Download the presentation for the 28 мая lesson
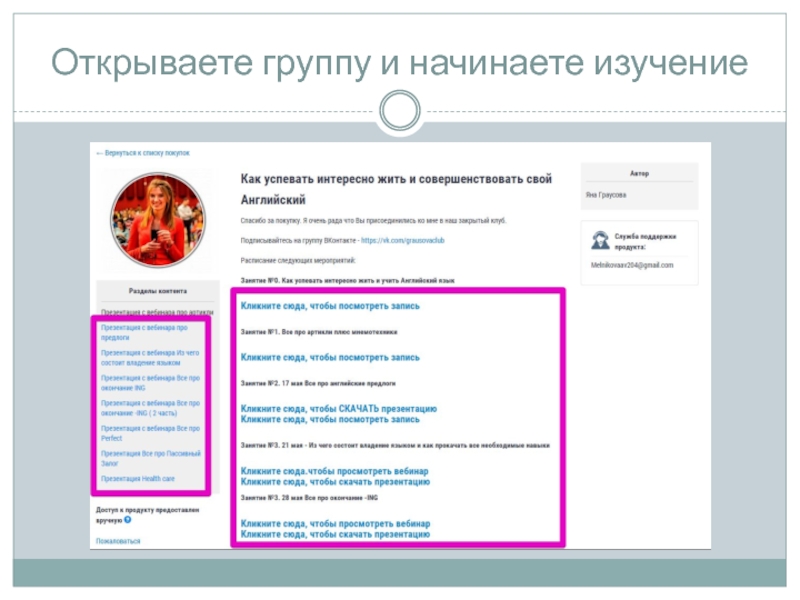The image size is (800, 600). [x=335, y=535]
